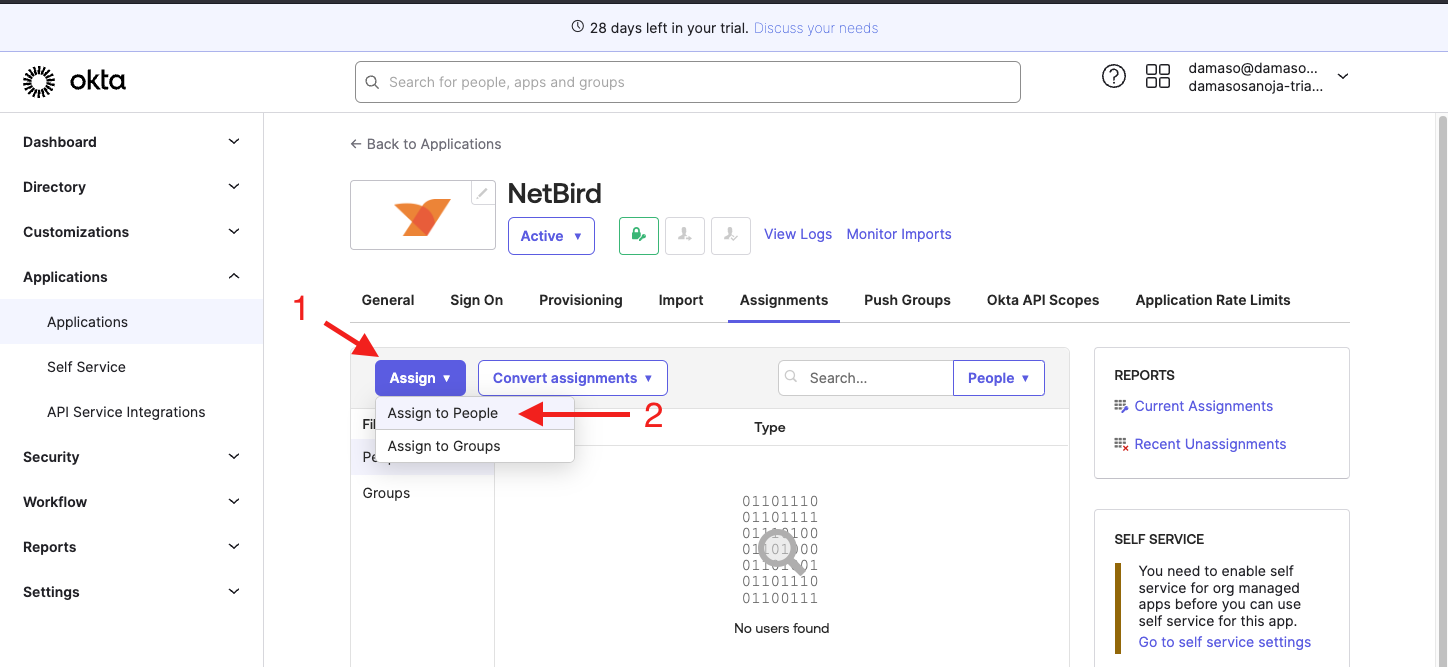Click the Okta logo icon
Image resolution: width=1448 pixels, height=667 pixels.
[x=38, y=81]
